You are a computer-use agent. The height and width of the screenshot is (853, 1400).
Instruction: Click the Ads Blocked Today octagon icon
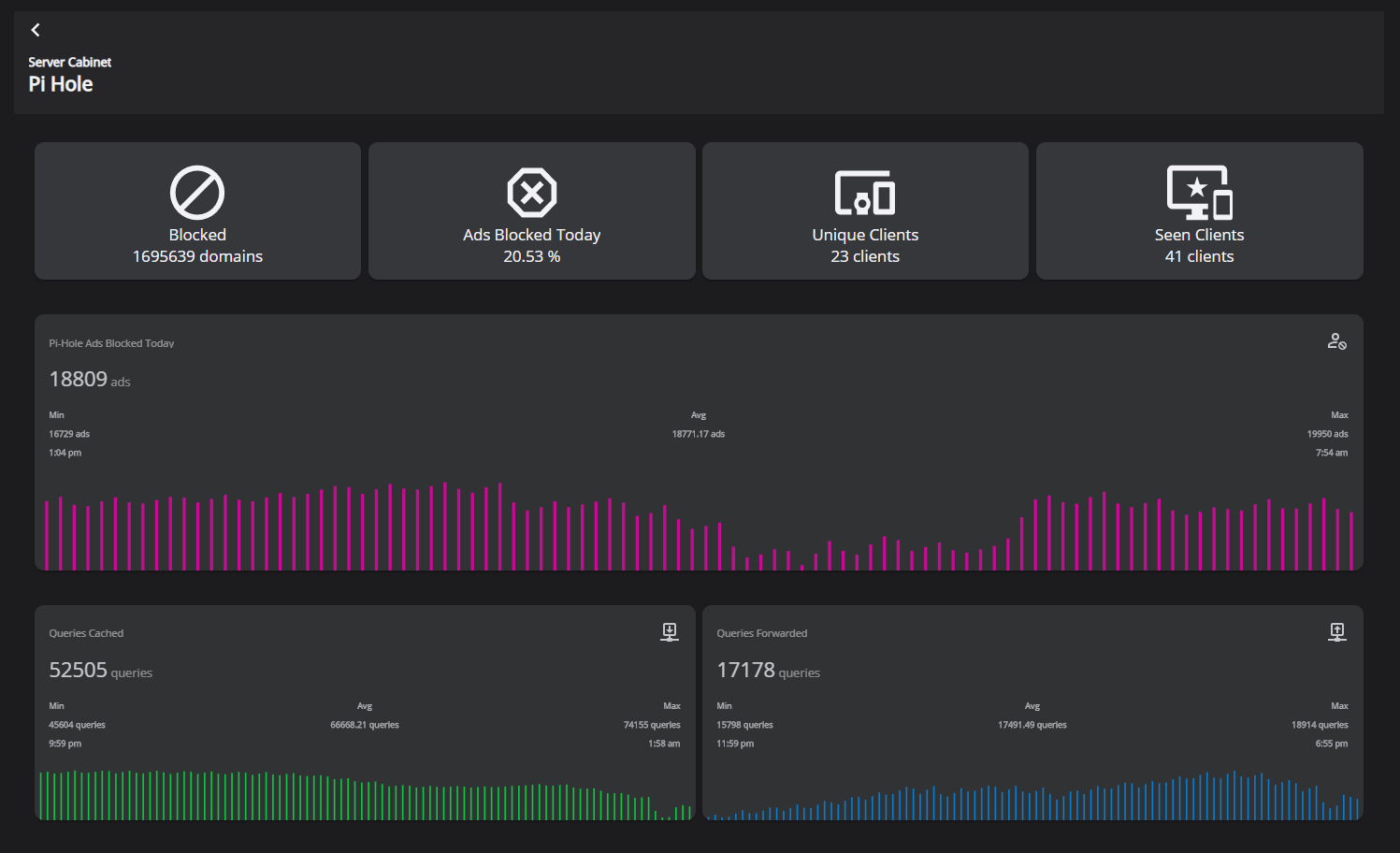click(x=532, y=193)
